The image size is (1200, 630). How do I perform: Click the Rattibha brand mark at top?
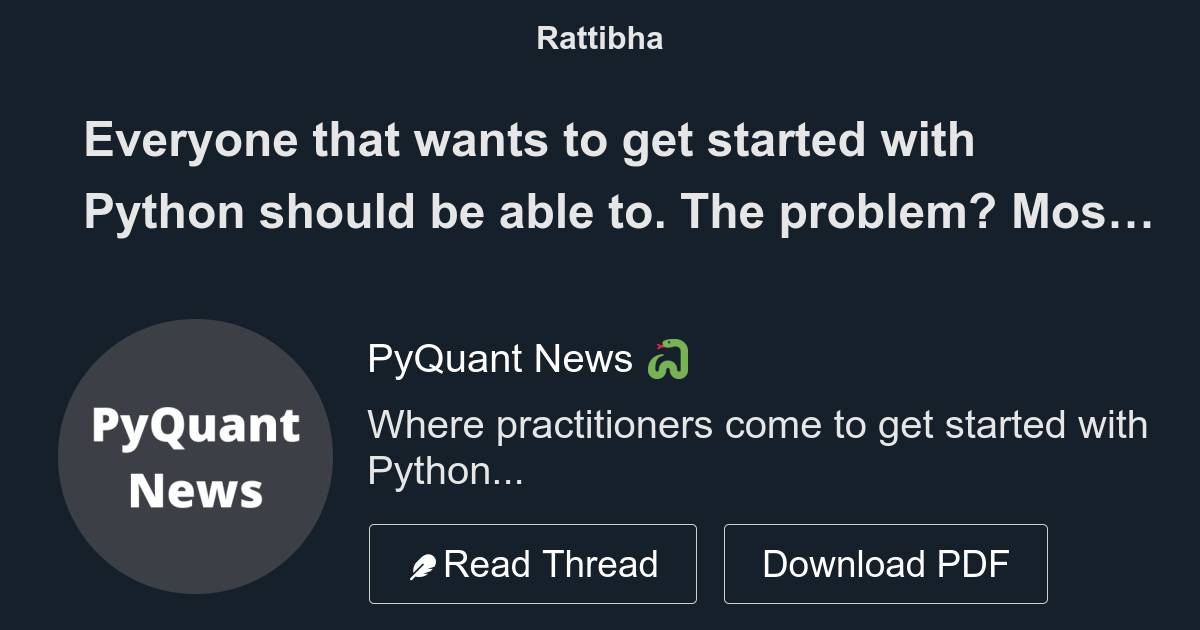pyautogui.click(x=599, y=38)
